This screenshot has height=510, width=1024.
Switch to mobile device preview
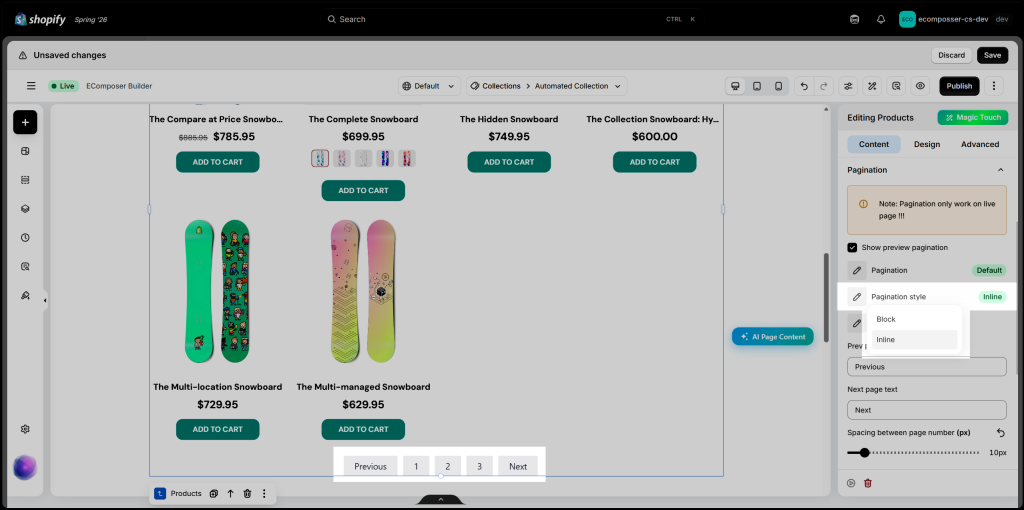(x=778, y=86)
